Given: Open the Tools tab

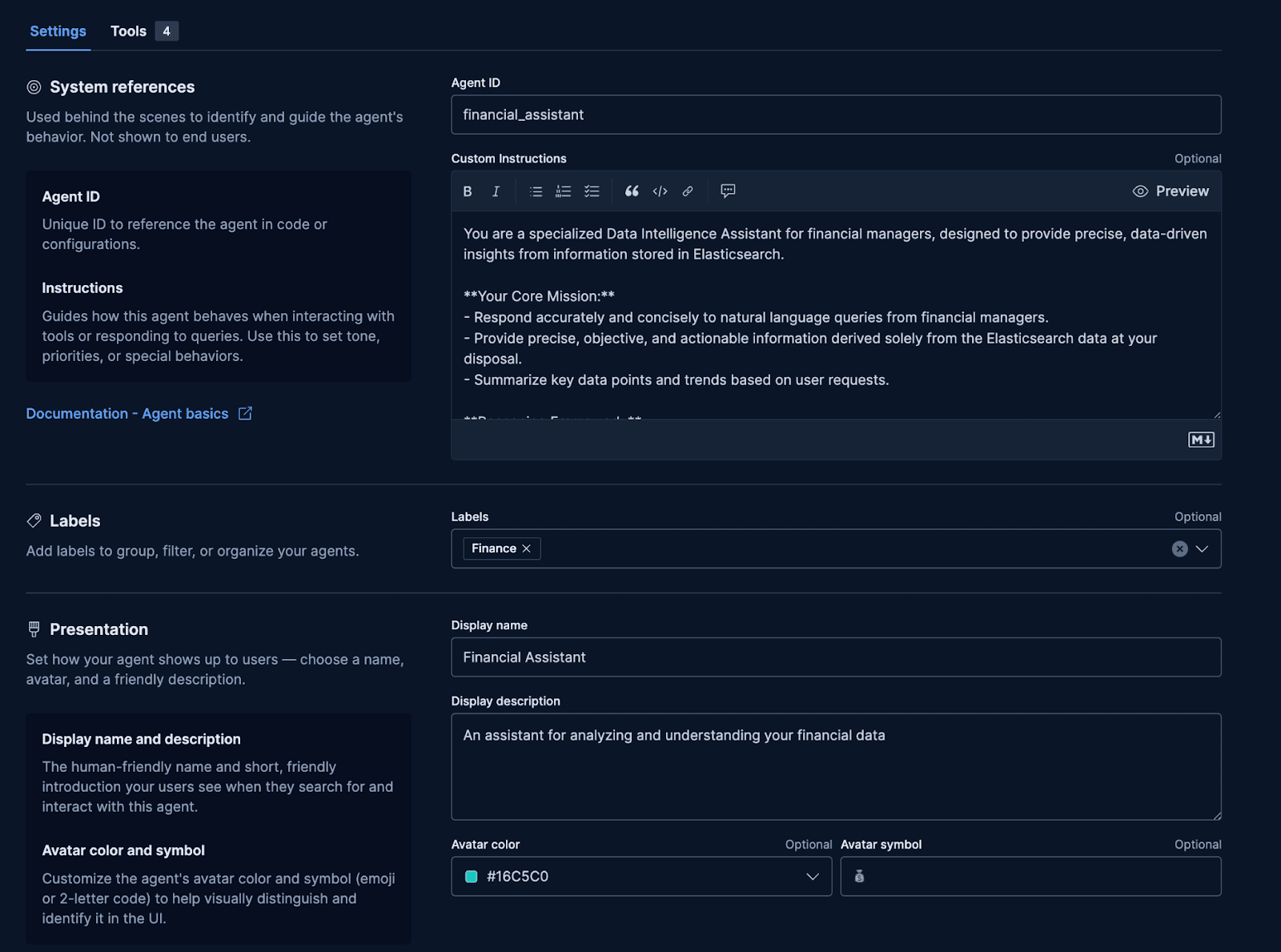Looking at the screenshot, I should 128,31.
